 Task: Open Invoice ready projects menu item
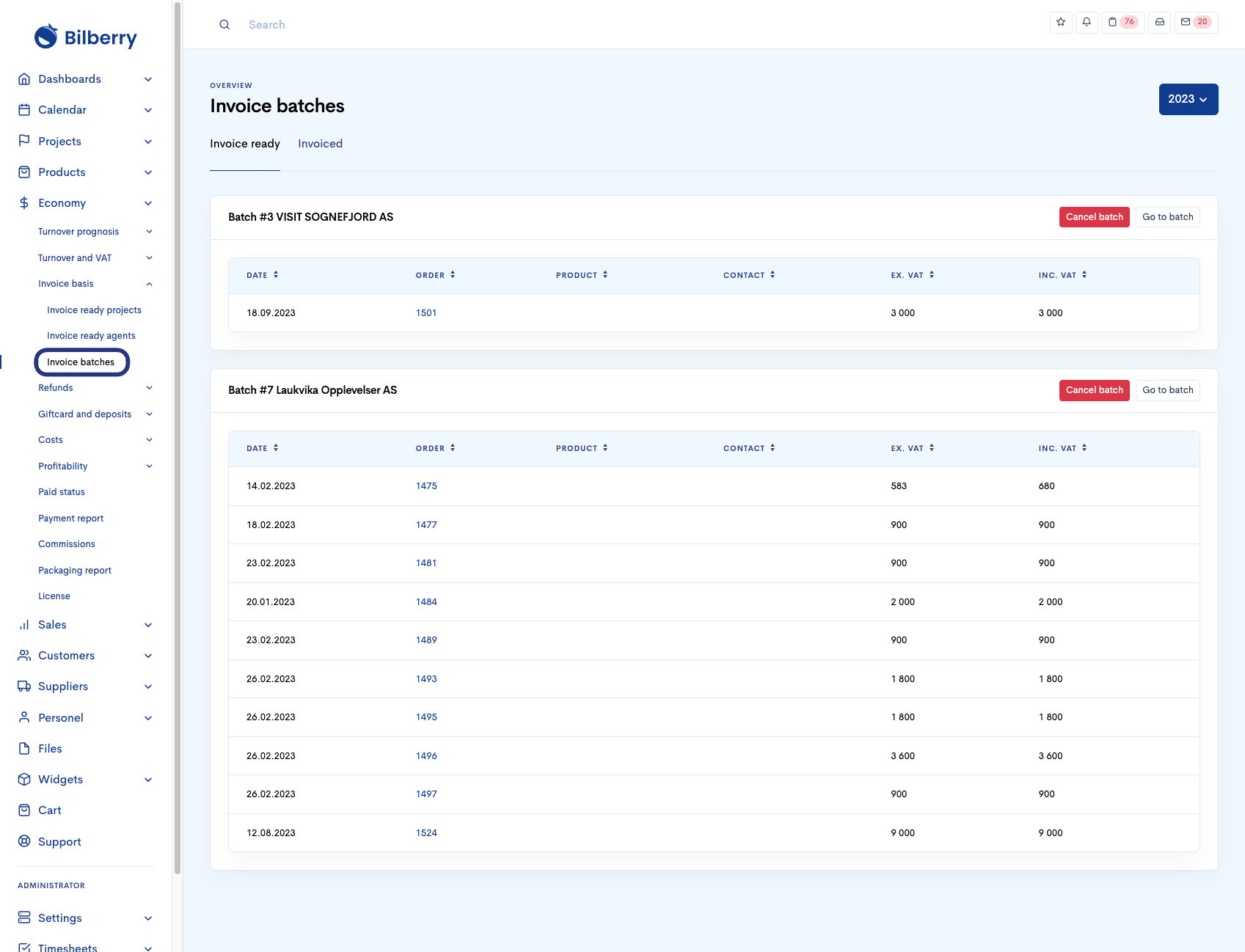(x=94, y=310)
